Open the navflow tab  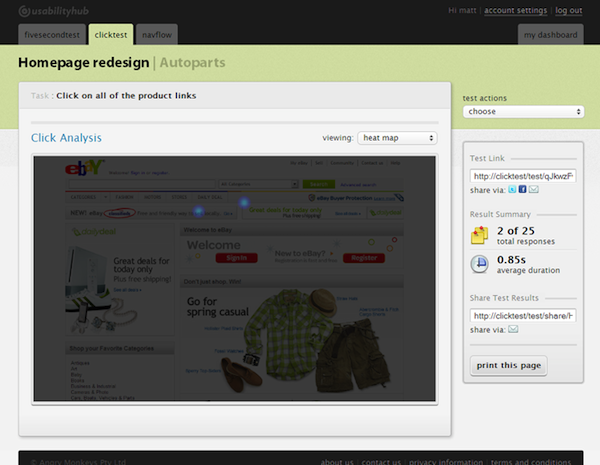pyautogui.click(x=157, y=35)
